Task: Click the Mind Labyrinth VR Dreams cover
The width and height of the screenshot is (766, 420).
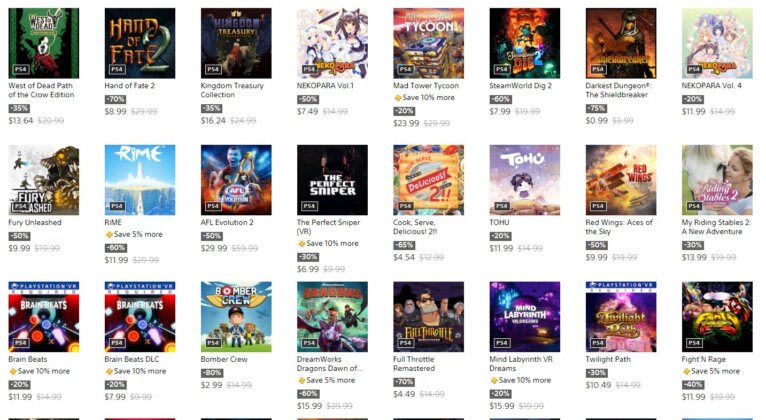Action: (x=524, y=316)
